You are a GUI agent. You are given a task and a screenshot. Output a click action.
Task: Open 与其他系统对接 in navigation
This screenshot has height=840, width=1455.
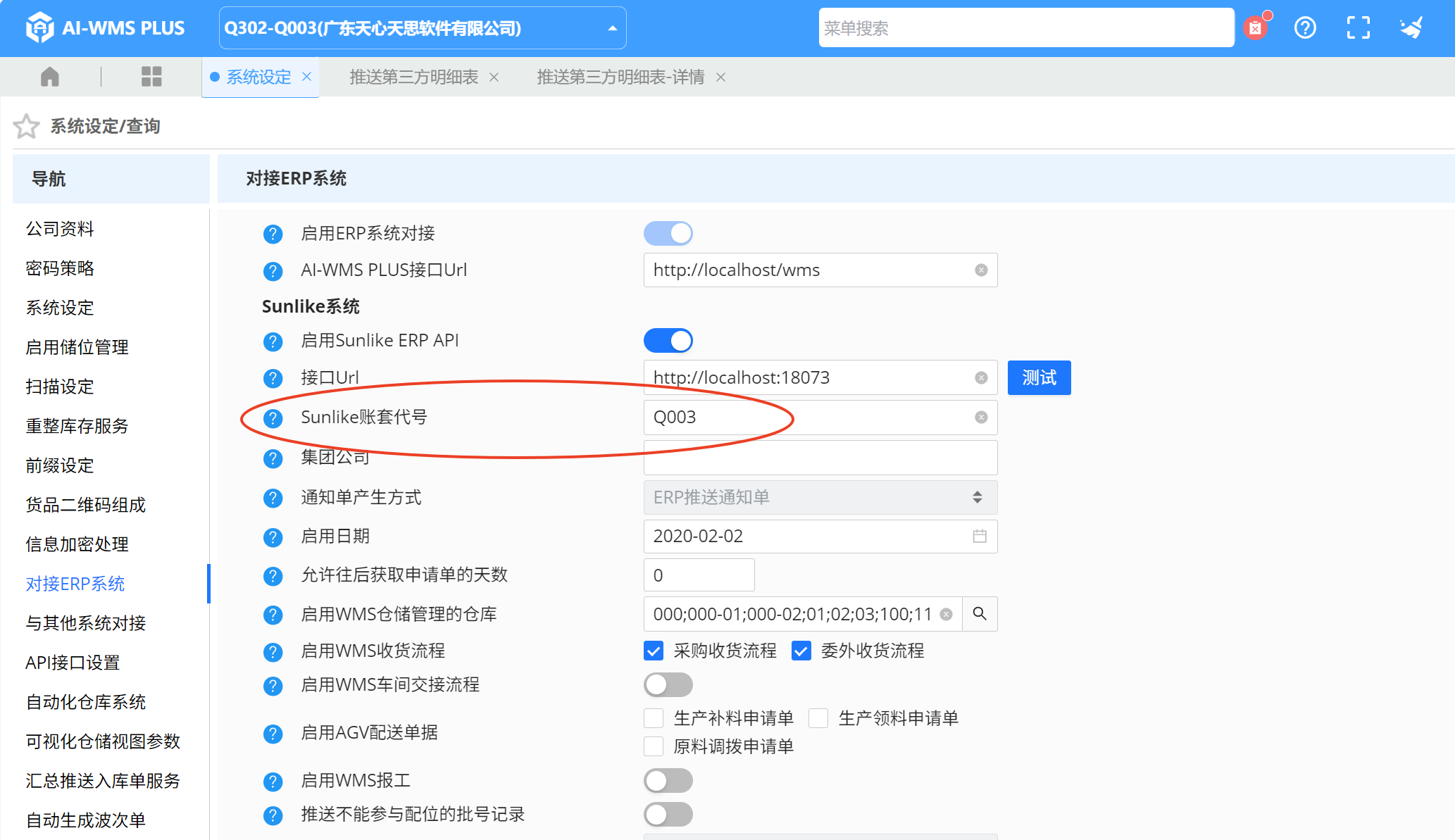point(85,623)
